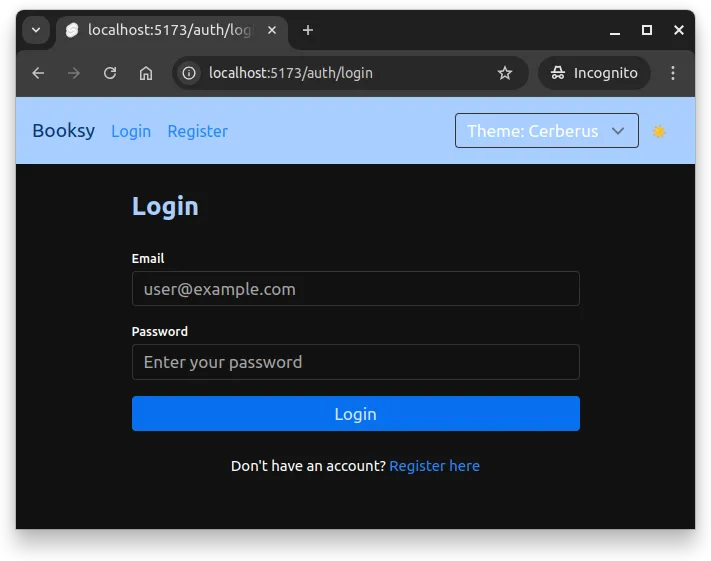
Task: Follow the Register here link
Action: 434,466
